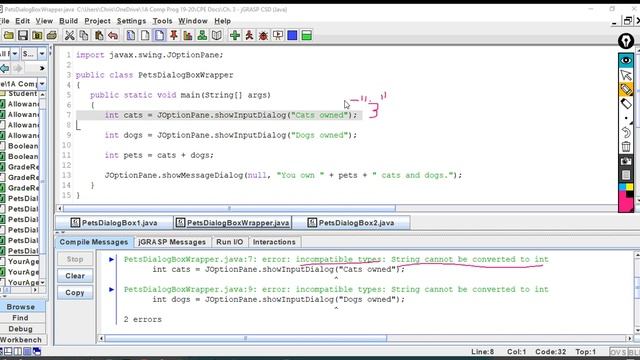This screenshot has height=360, width=640.
Task: Run the program with the red running man icon
Action: point(249,36)
